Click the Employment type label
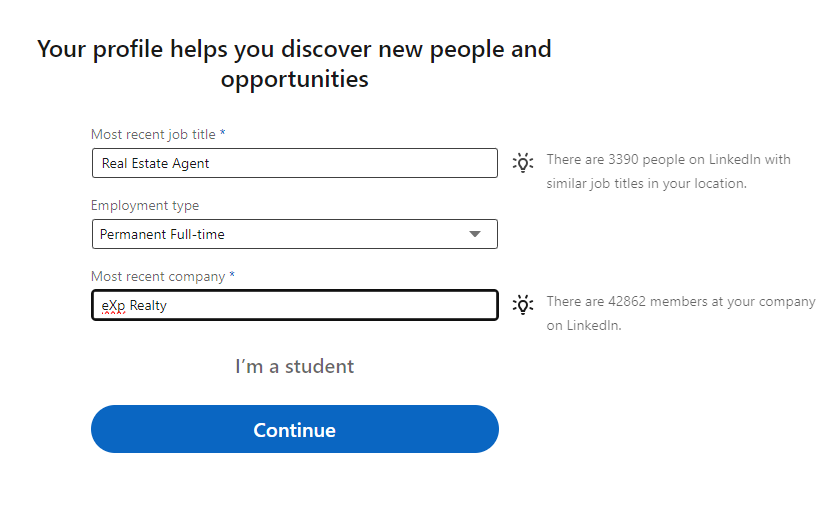839x505 pixels. 145,205
